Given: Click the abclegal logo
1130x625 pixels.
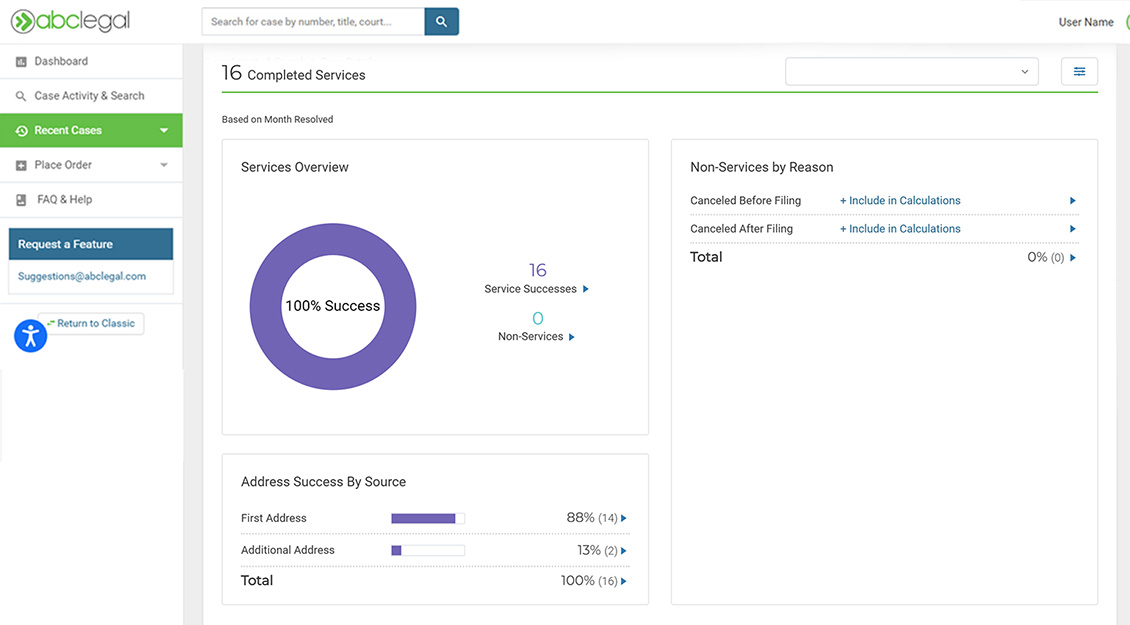Looking at the screenshot, I should click(x=70, y=21).
